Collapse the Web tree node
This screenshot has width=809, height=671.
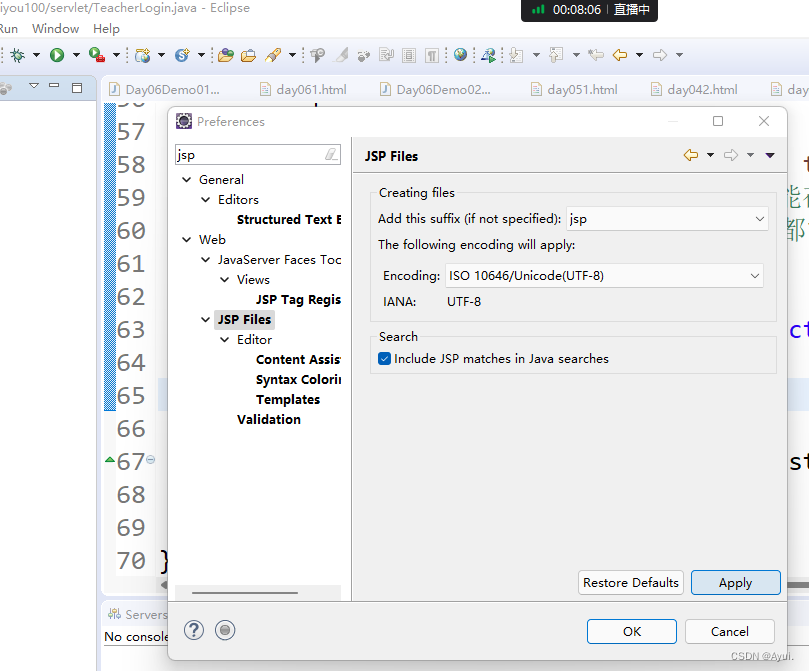click(187, 239)
